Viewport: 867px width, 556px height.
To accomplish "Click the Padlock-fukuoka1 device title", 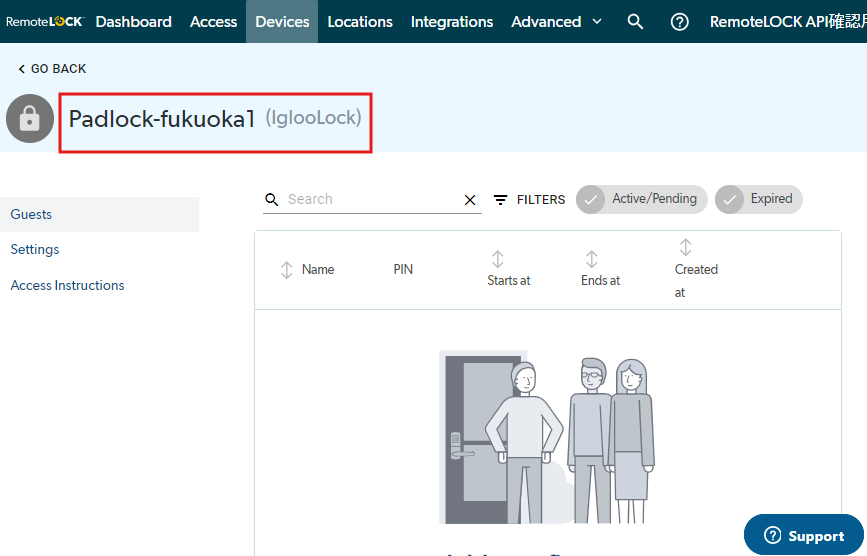I will click(x=161, y=119).
